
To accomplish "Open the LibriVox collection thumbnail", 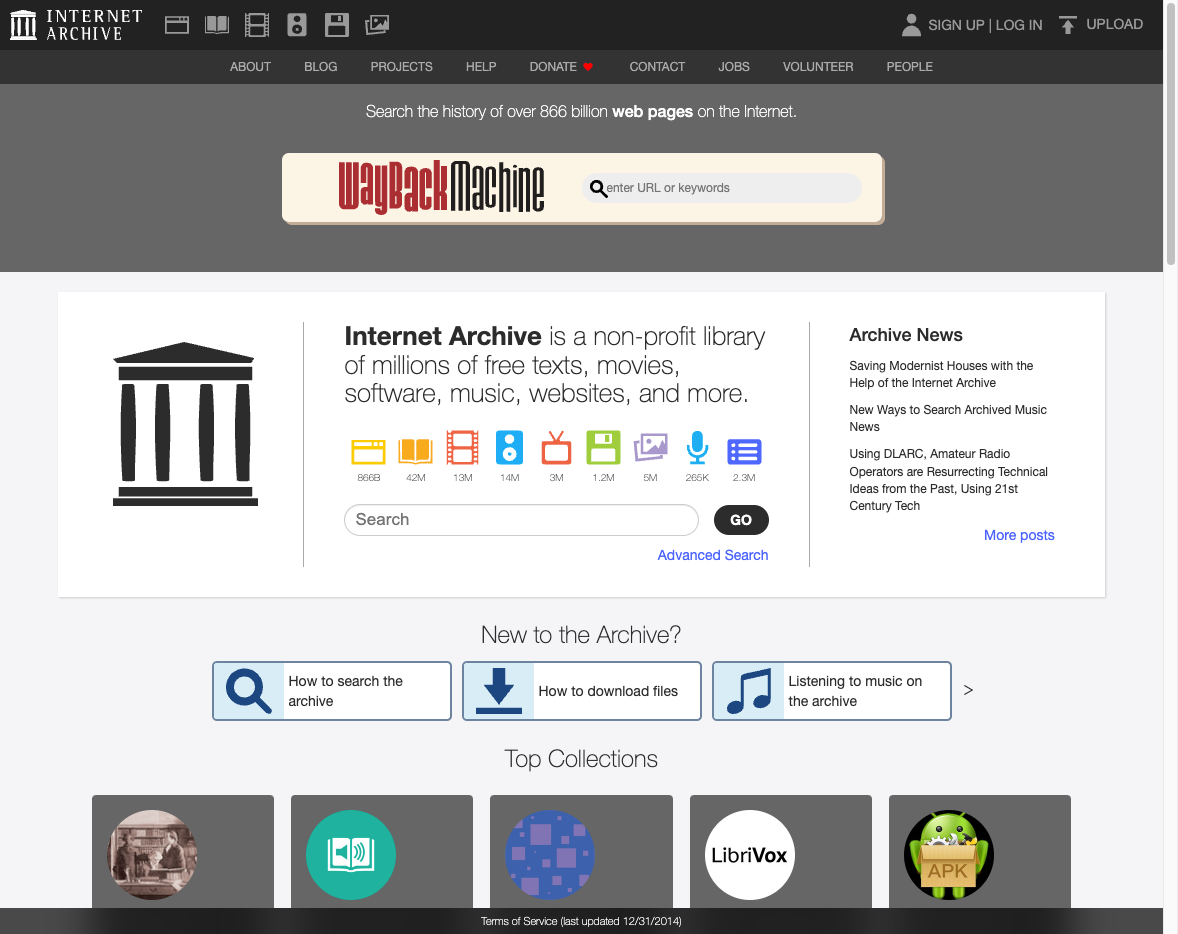I will (x=749, y=855).
